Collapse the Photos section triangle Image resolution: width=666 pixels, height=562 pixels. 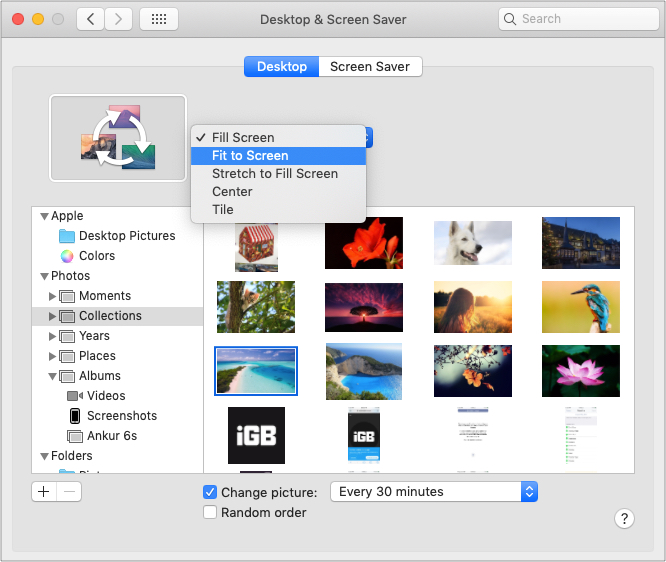point(44,276)
